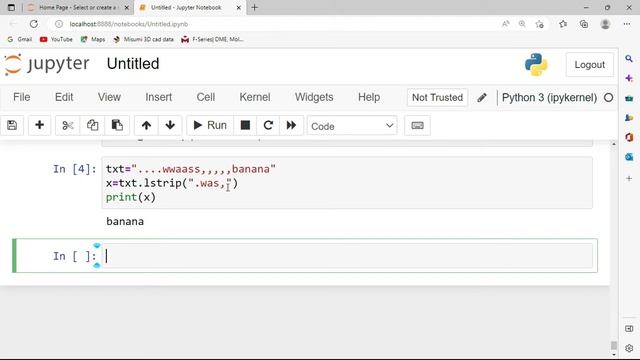The image size is (640, 360).
Task: Insert a cell below with plus icon
Action: (40, 125)
